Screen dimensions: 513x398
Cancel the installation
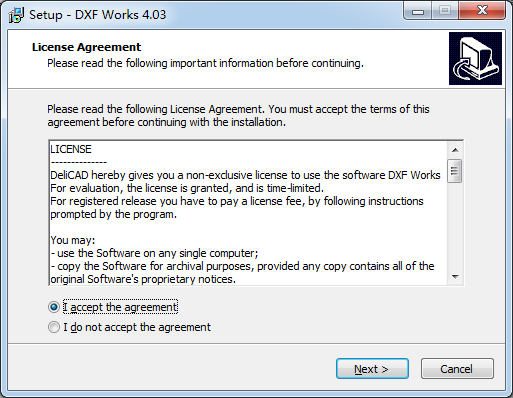pyautogui.click(x=457, y=369)
